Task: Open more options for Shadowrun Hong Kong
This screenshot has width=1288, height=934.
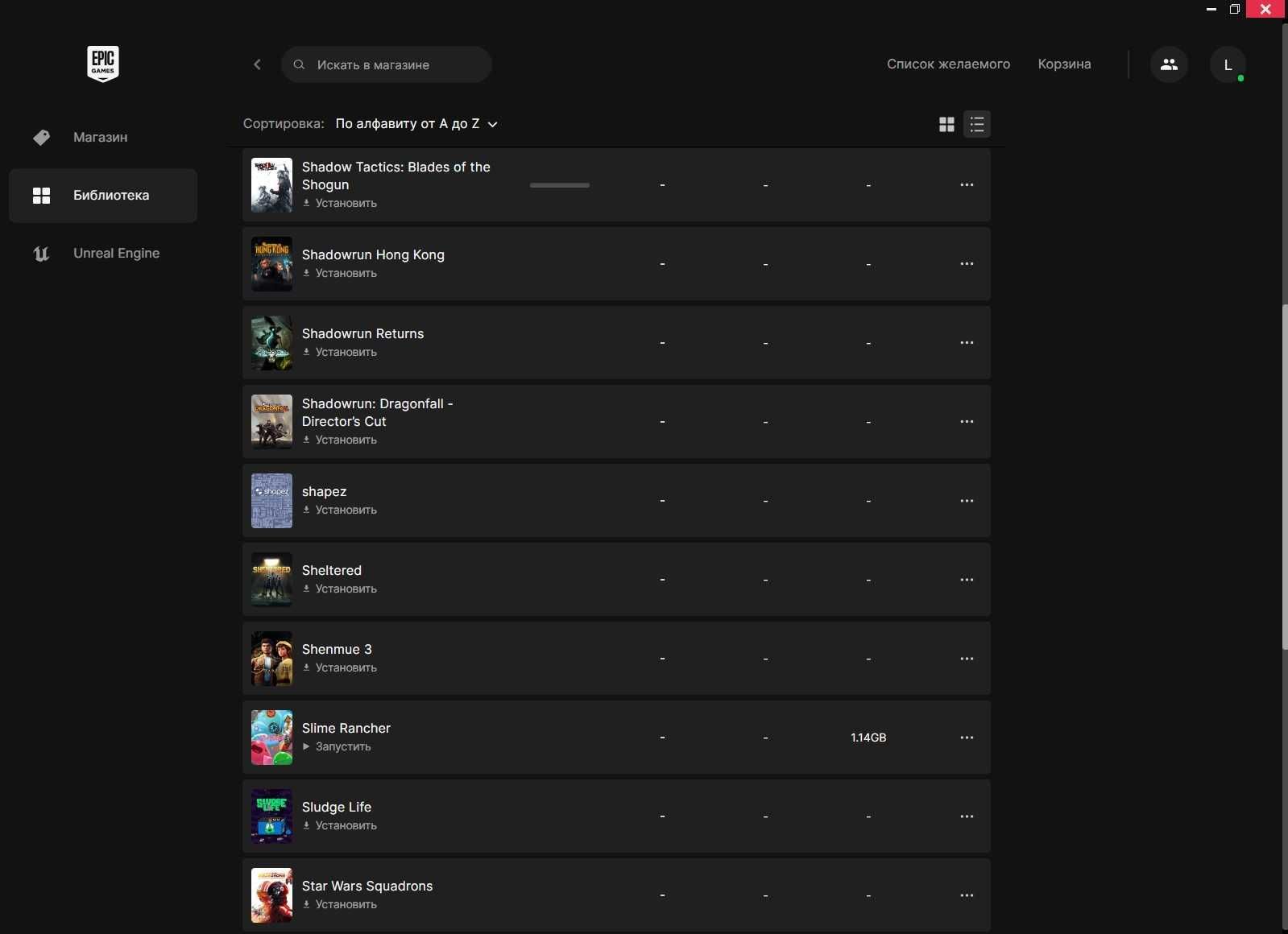Action: pos(967,264)
